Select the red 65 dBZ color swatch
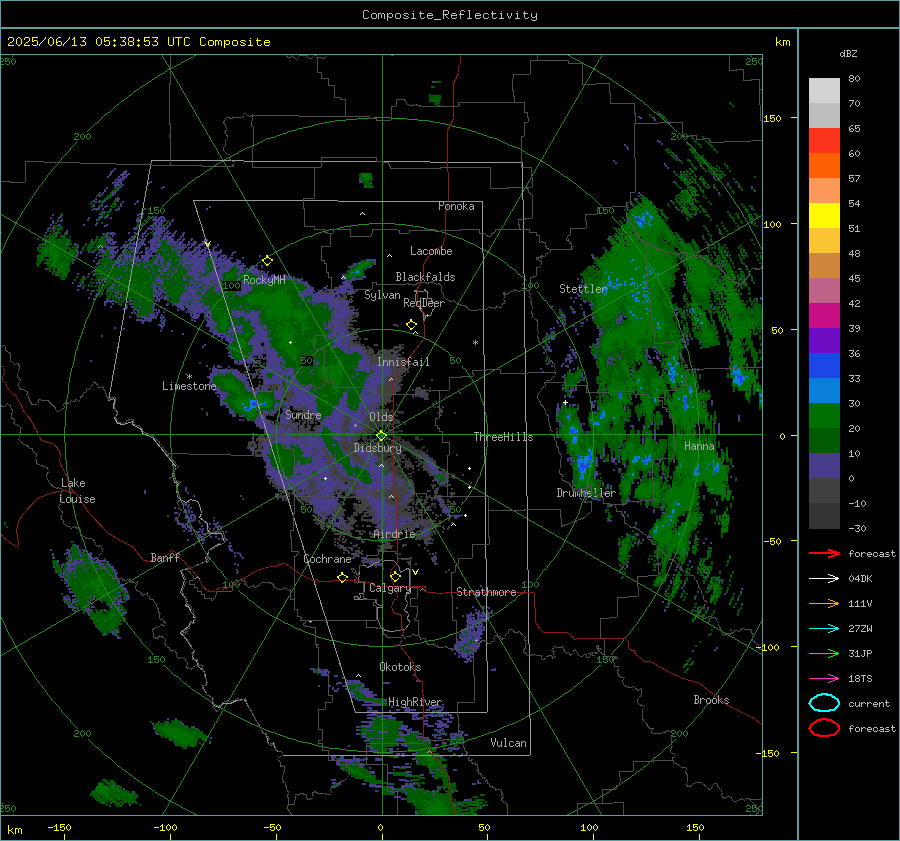This screenshot has height=841, width=900. click(824, 140)
